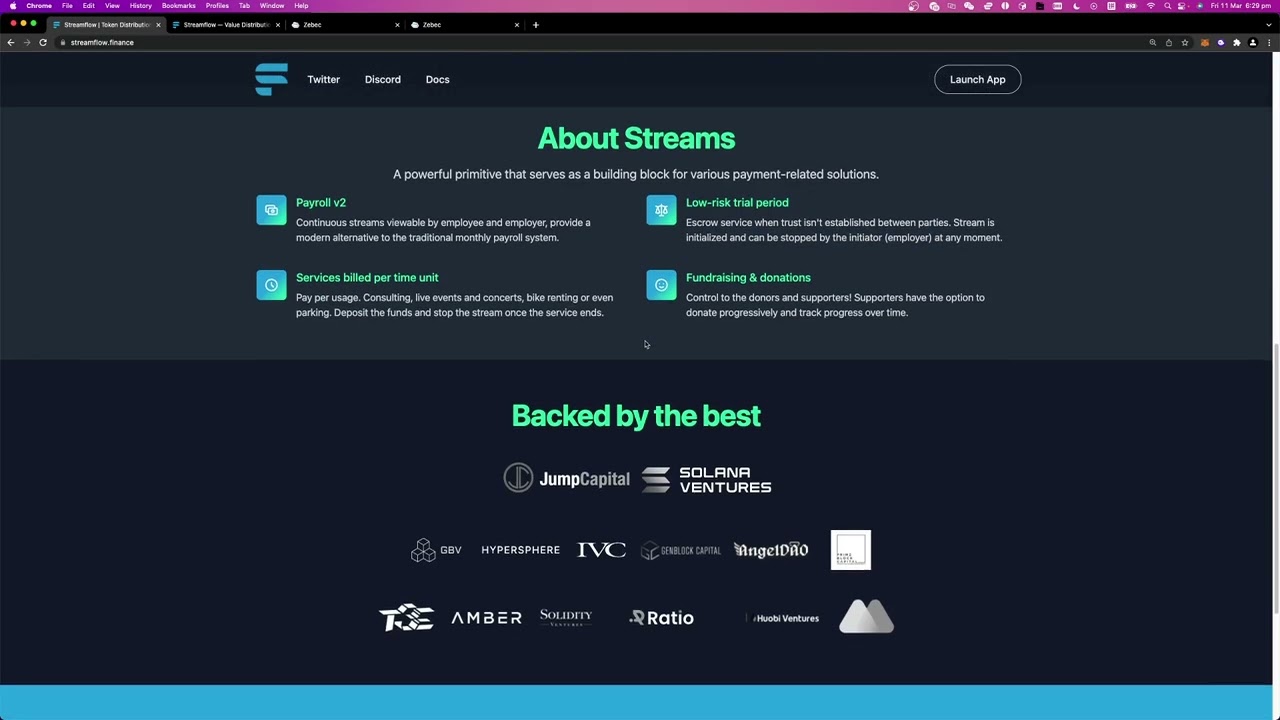Click the Jump Capital logo
The image size is (1280, 720).
pos(567,478)
